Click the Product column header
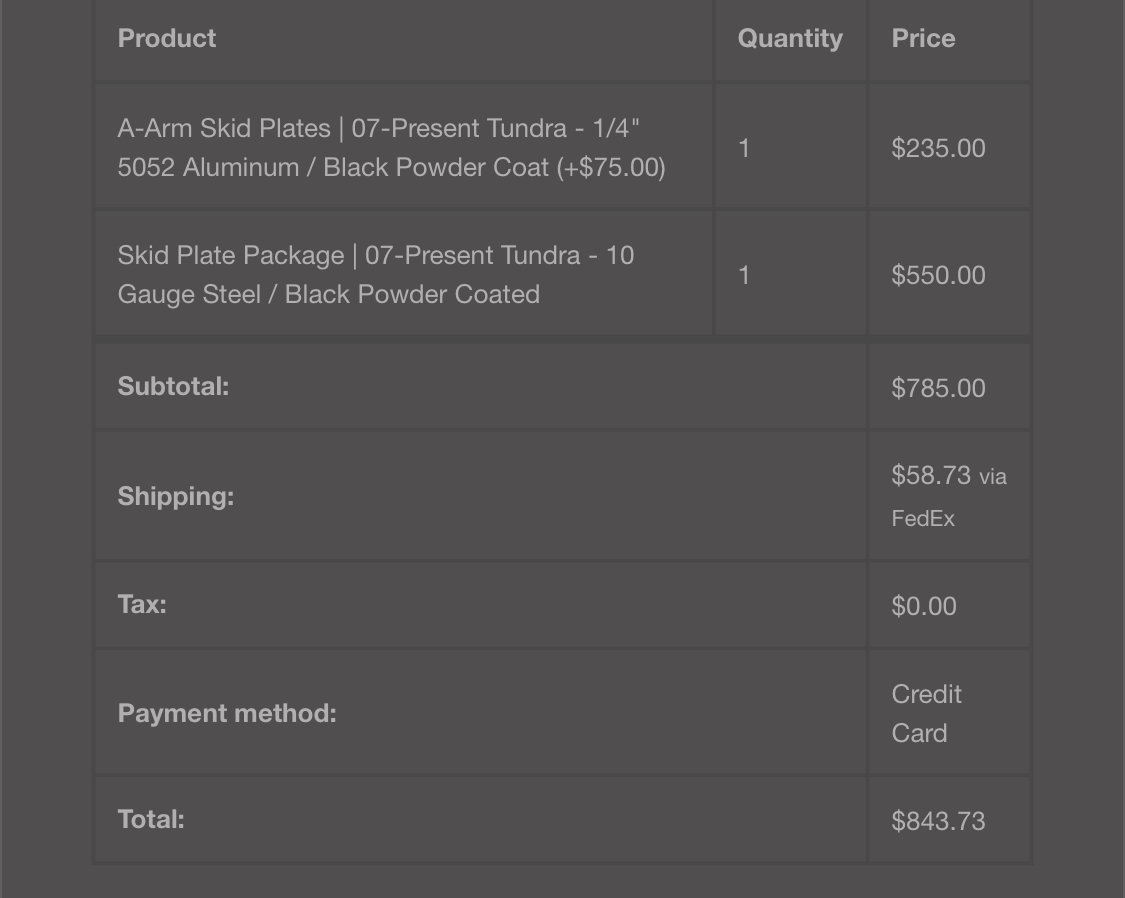The height and width of the screenshot is (898, 1125). (166, 38)
